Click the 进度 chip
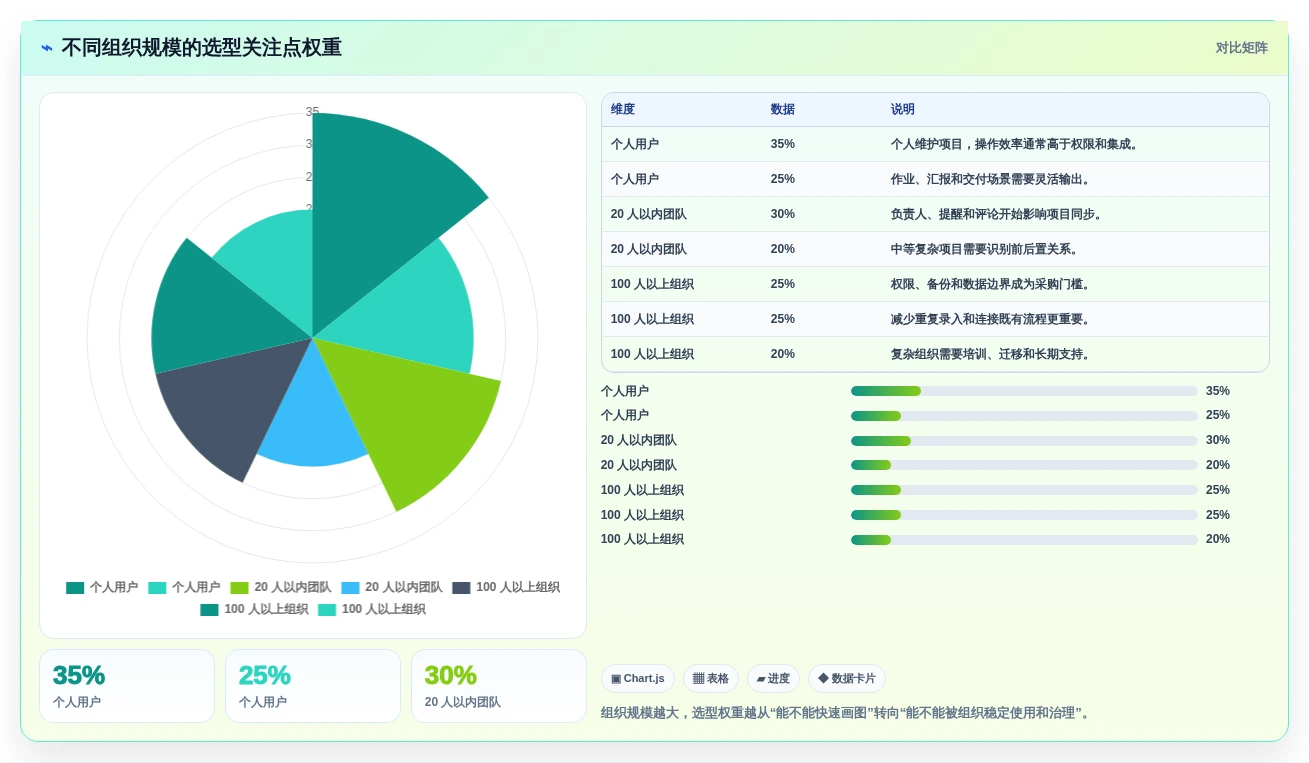Screen dimensions: 1309x763 [x=773, y=679]
